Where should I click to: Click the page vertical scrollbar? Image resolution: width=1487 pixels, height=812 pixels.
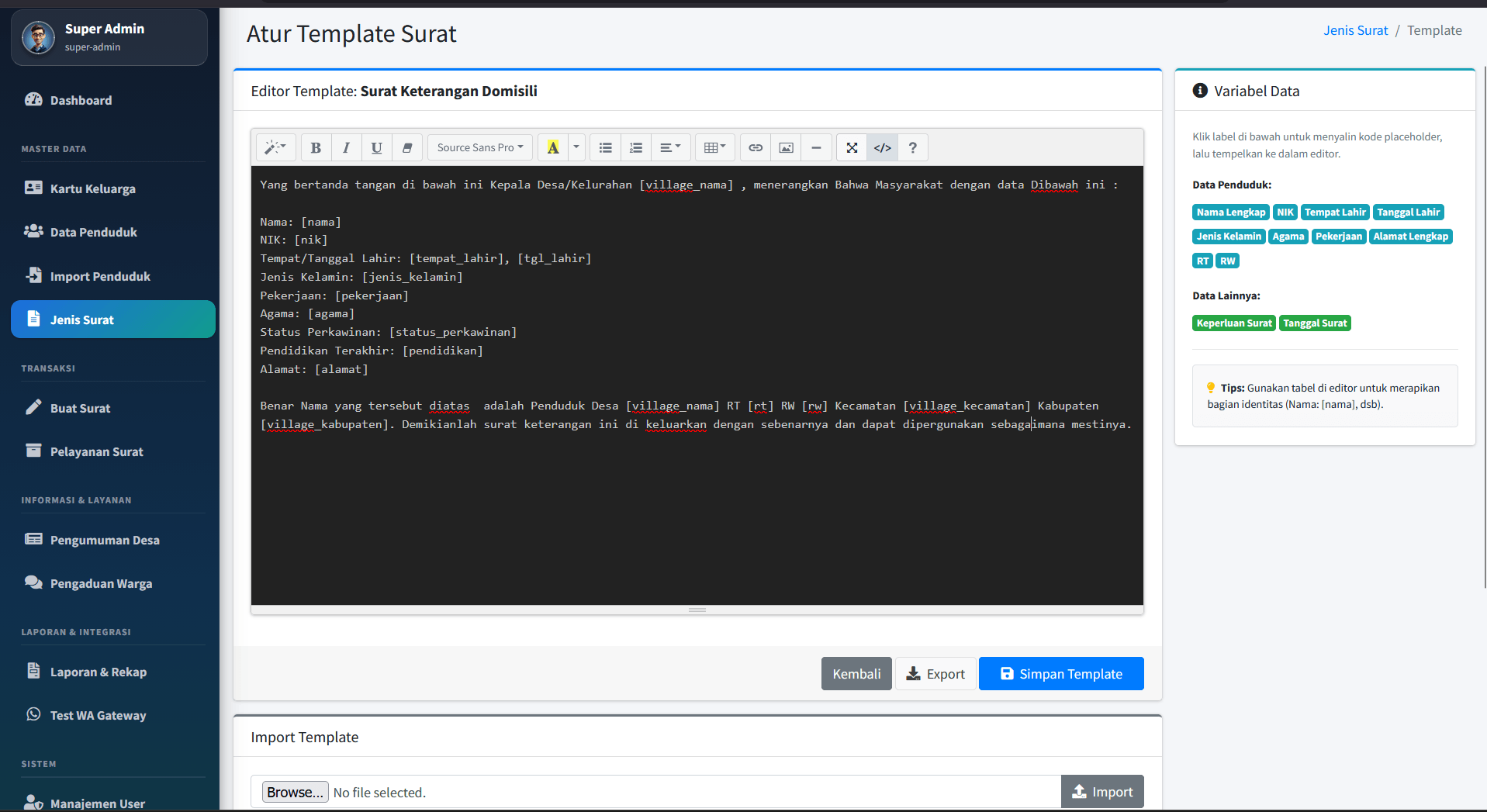[x=1484, y=326]
